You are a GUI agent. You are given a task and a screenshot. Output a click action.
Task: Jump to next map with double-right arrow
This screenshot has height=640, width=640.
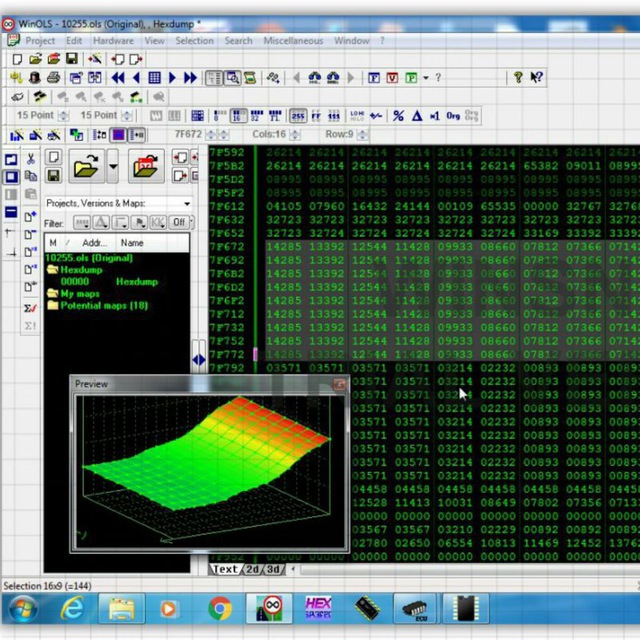point(190,78)
